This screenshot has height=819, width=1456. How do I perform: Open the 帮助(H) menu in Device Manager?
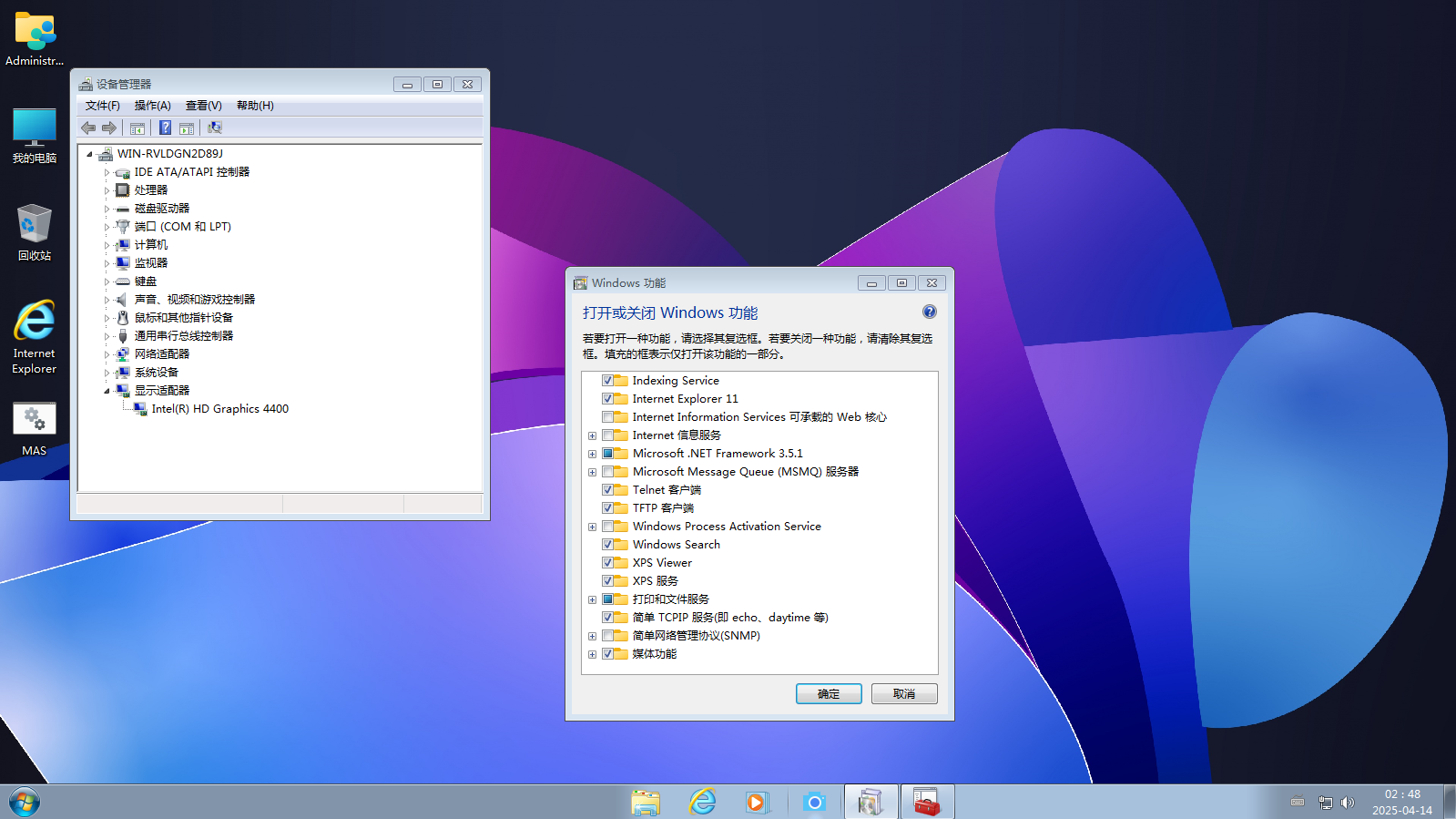(255, 106)
